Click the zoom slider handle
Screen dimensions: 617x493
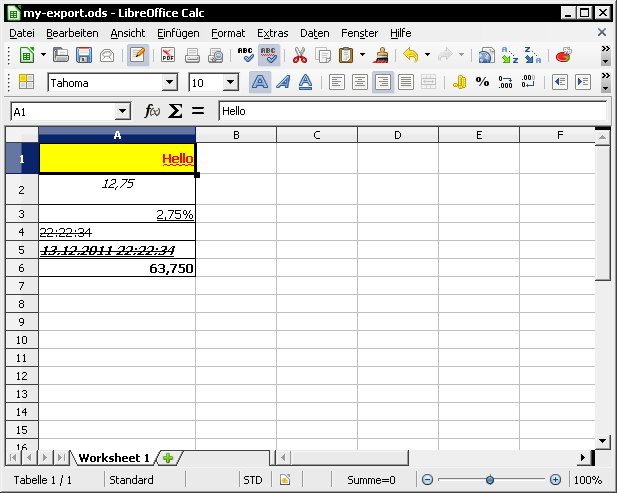coord(490,480)
